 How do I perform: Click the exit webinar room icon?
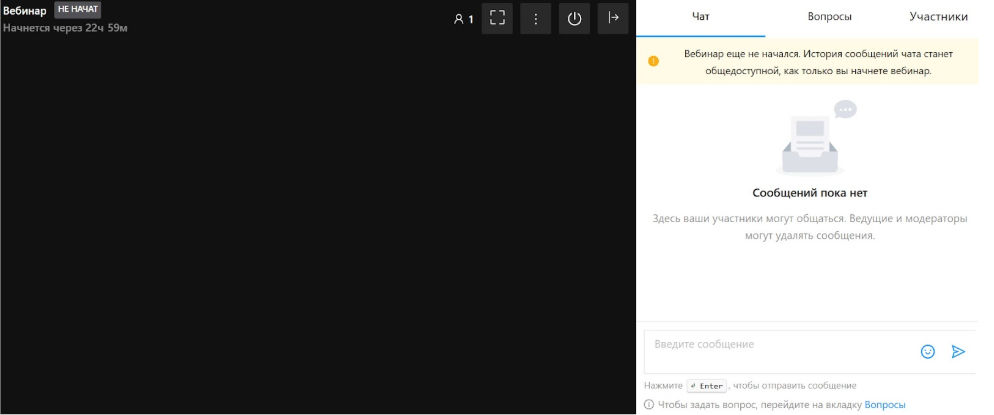pyautogui.click(x=613, y=19)
